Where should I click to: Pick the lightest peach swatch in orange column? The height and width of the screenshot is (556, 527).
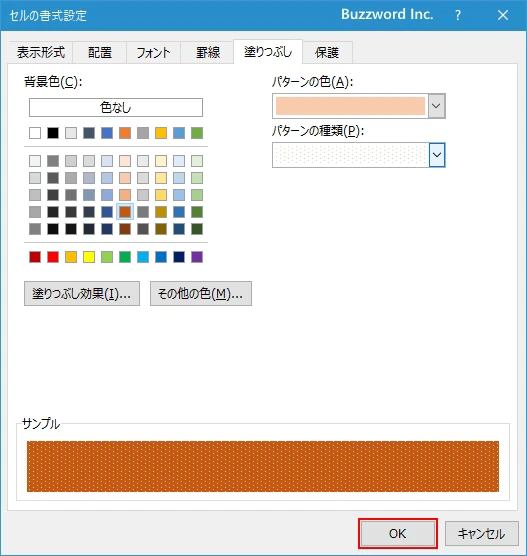(x=125, y=161)
